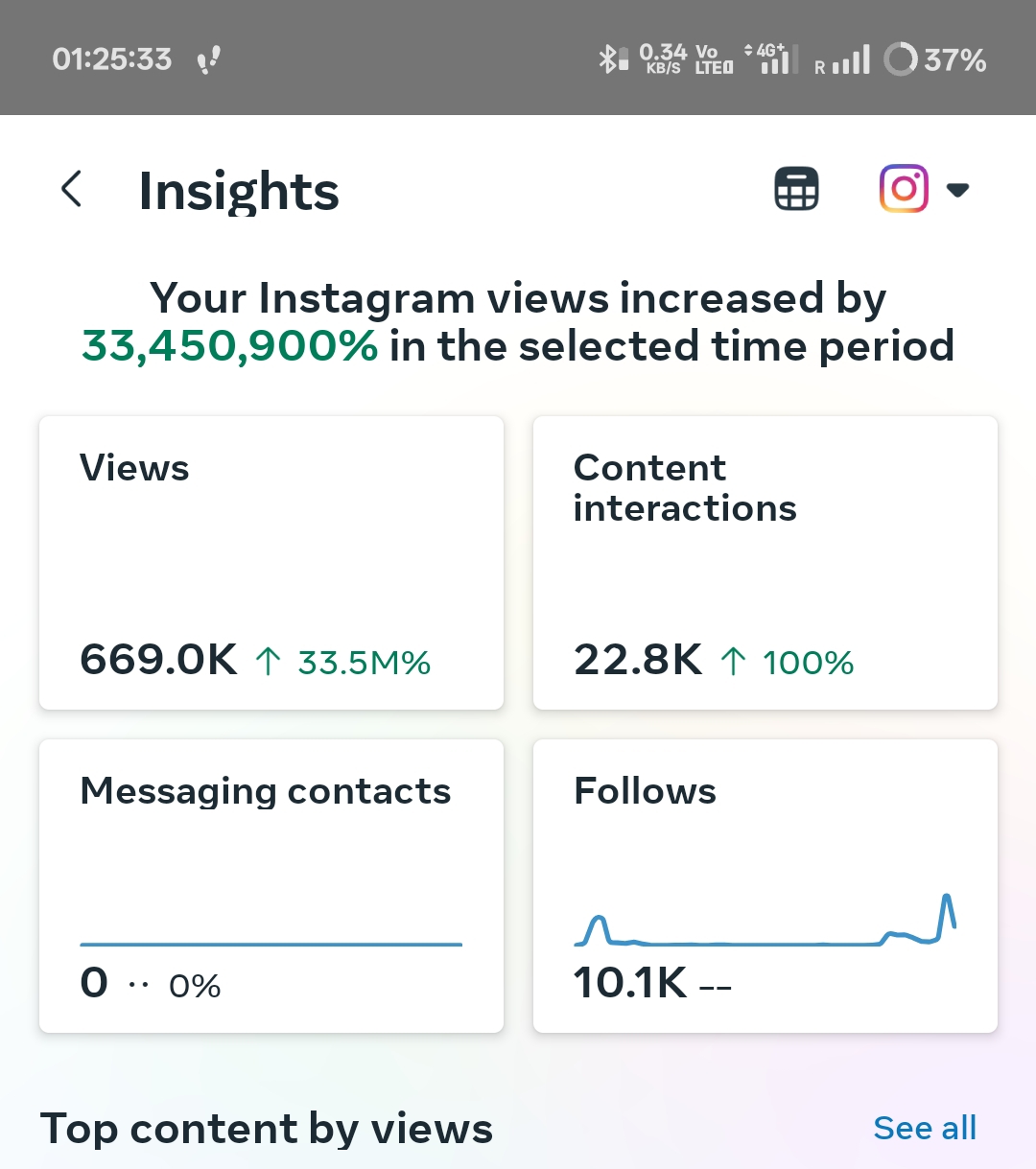Open the calendar date range picker

tap(796, 189)
